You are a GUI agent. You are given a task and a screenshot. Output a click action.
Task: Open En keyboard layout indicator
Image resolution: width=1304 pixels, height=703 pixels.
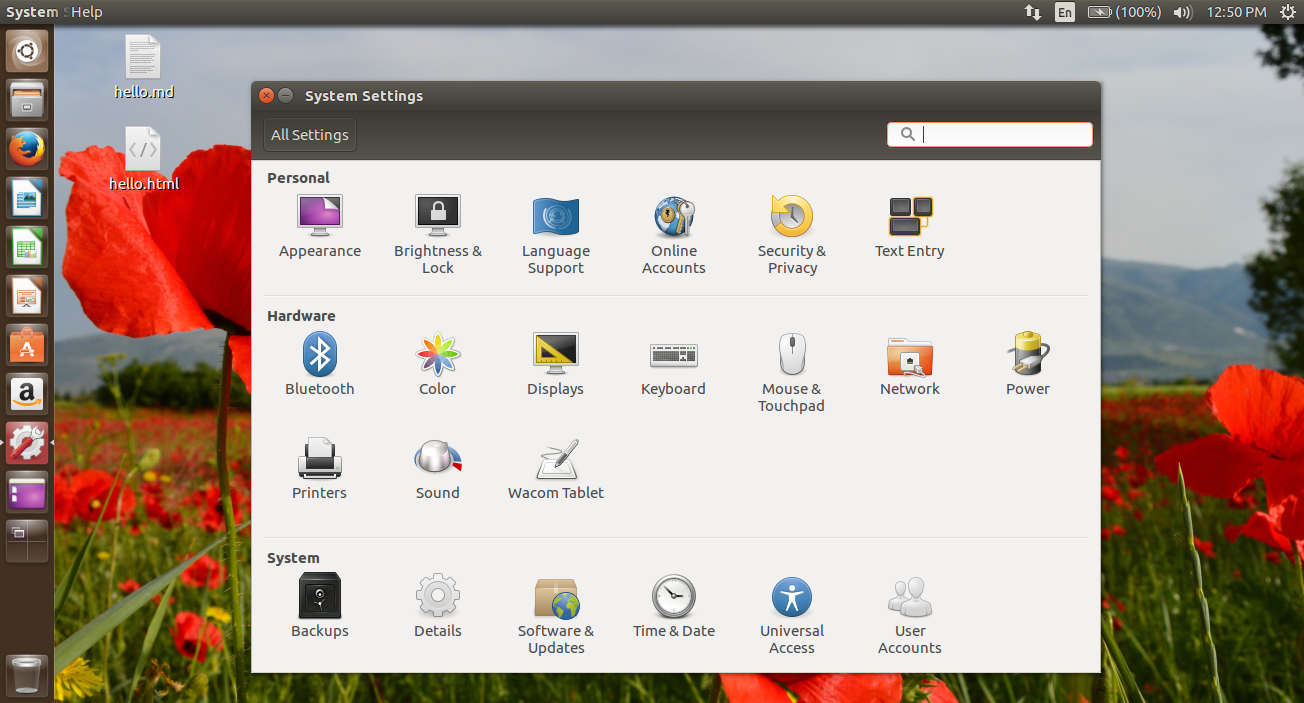[x=1065, y=12]
